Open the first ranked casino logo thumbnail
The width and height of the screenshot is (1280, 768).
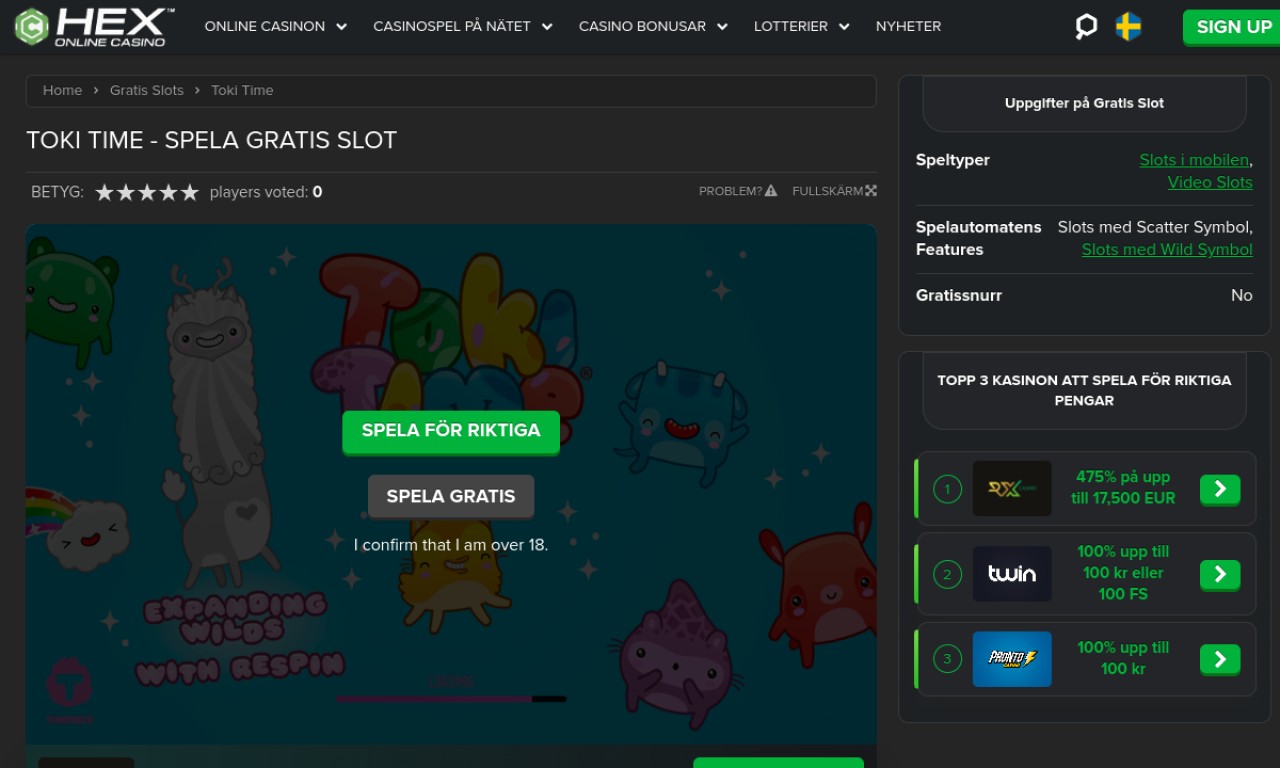click(1012, 488)
